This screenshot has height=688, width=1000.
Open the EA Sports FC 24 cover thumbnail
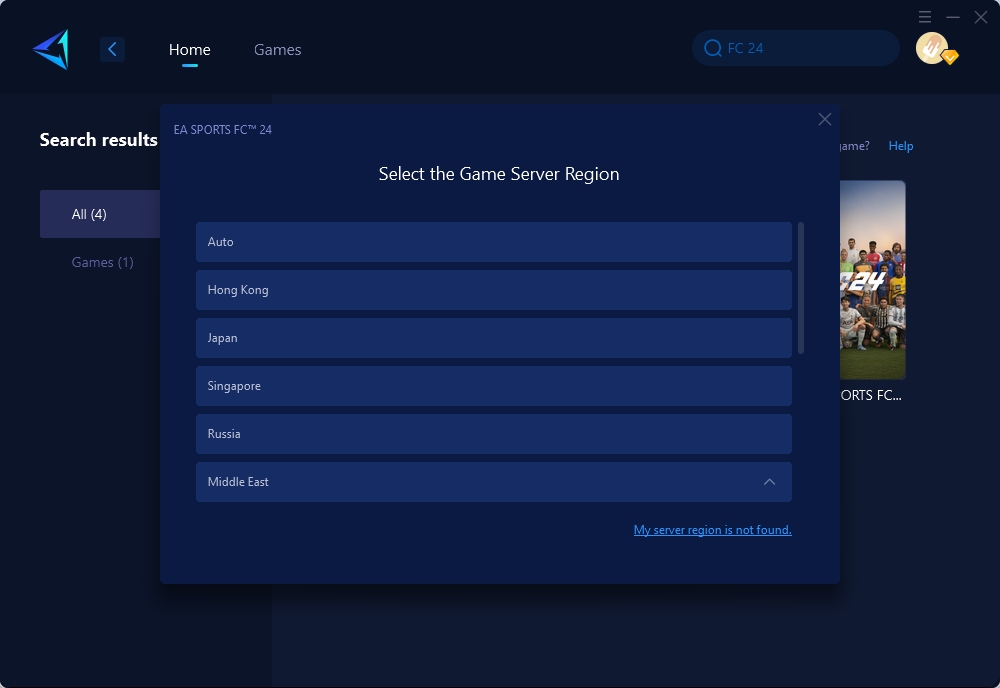pyautogui.click(x=872, y=280)
